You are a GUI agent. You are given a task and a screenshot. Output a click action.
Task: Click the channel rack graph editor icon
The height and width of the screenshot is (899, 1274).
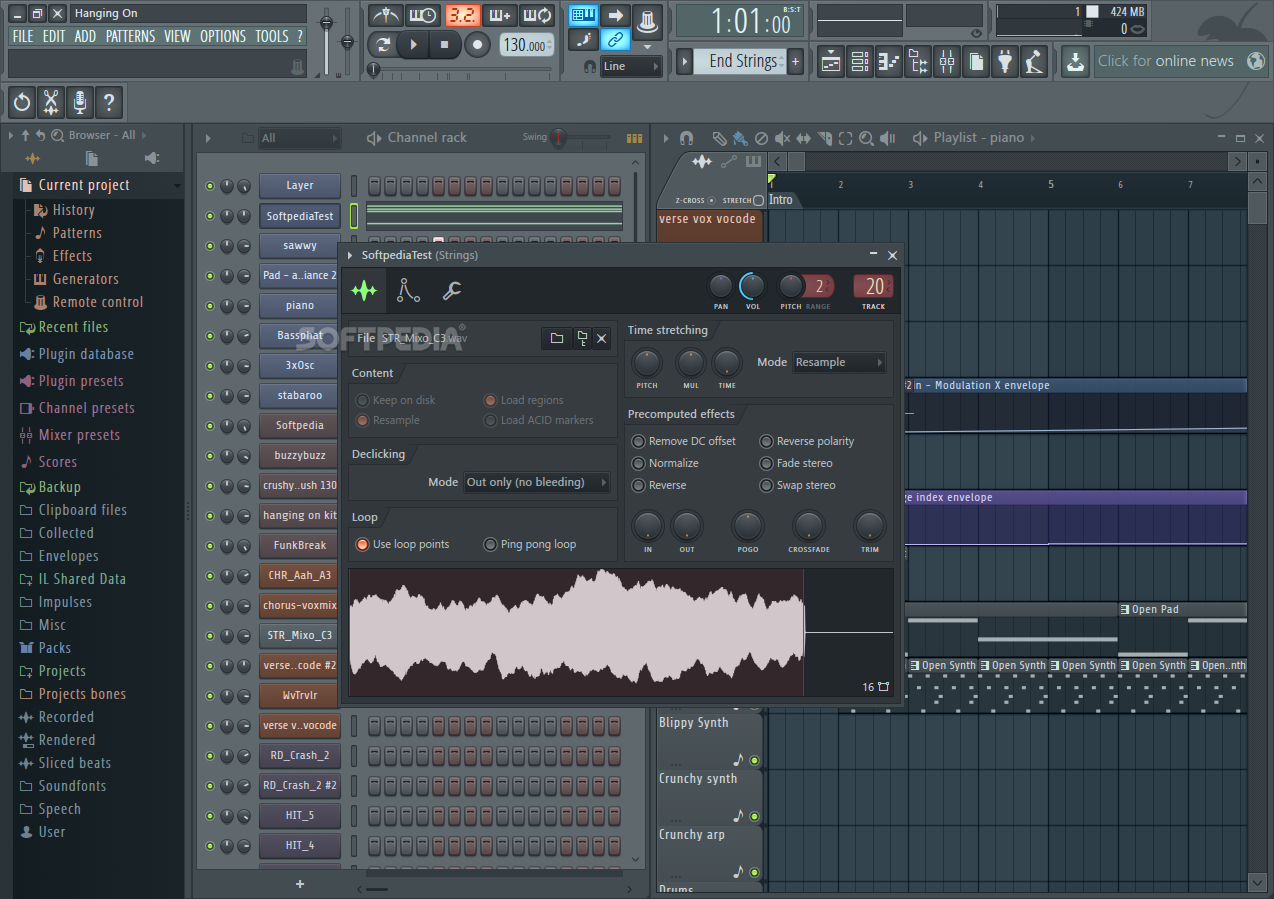pos(634,138)
